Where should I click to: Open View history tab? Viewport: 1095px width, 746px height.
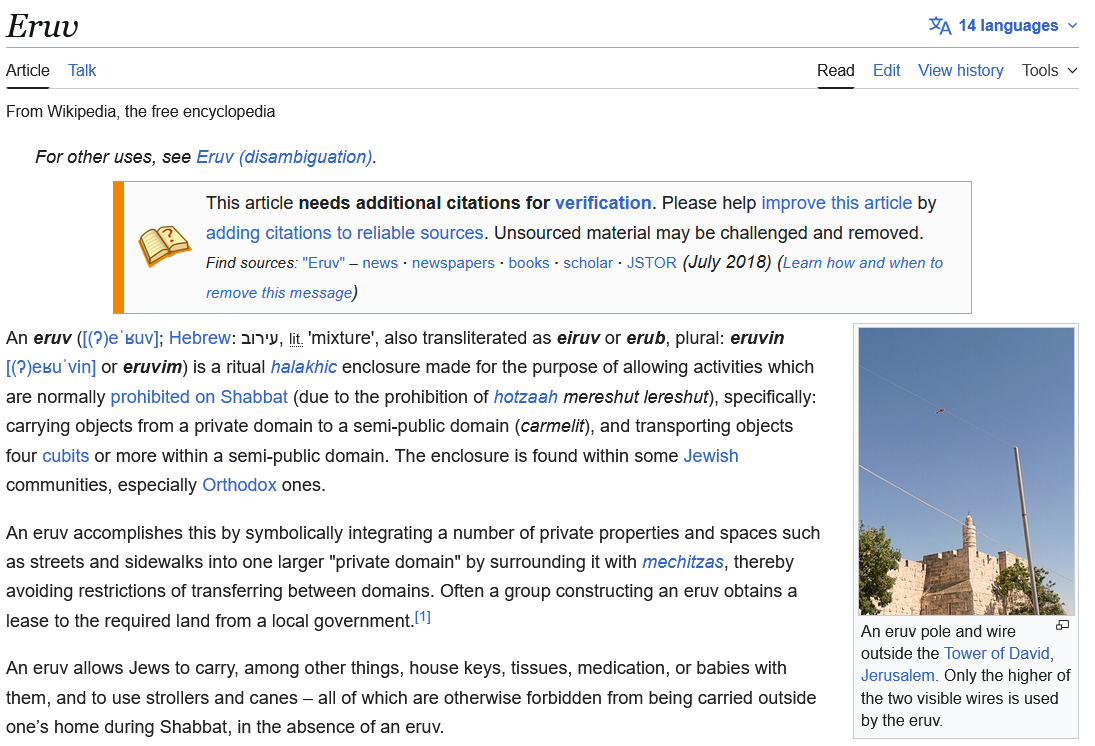pos(960,71)
